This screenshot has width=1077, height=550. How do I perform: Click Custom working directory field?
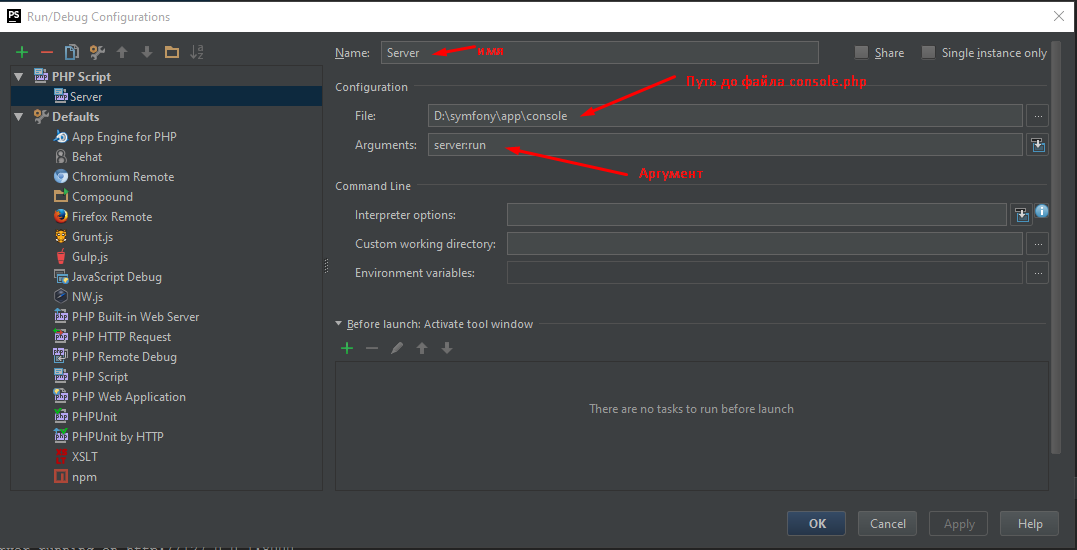764,244
